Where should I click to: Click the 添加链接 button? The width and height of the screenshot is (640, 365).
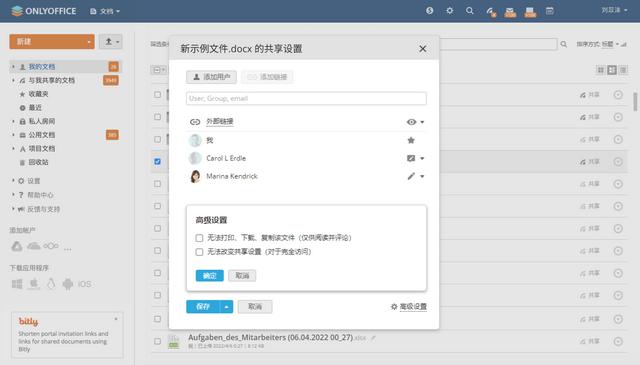[267, 77]
